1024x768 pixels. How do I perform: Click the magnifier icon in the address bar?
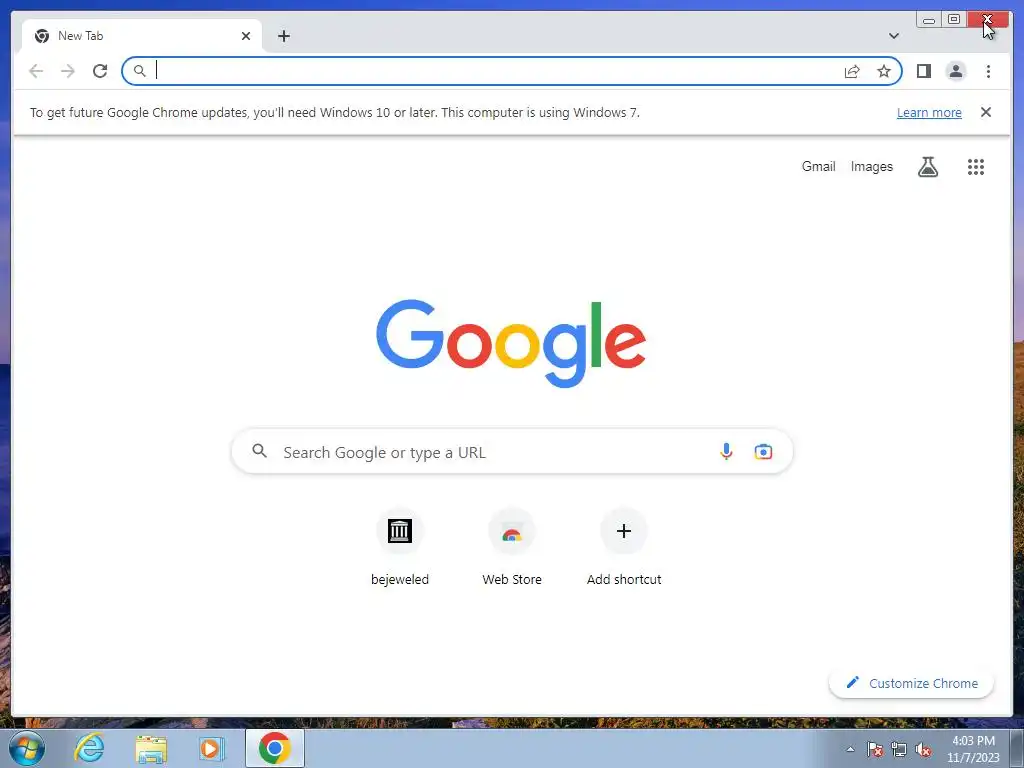pyautogui.click(x=139, y=71)
